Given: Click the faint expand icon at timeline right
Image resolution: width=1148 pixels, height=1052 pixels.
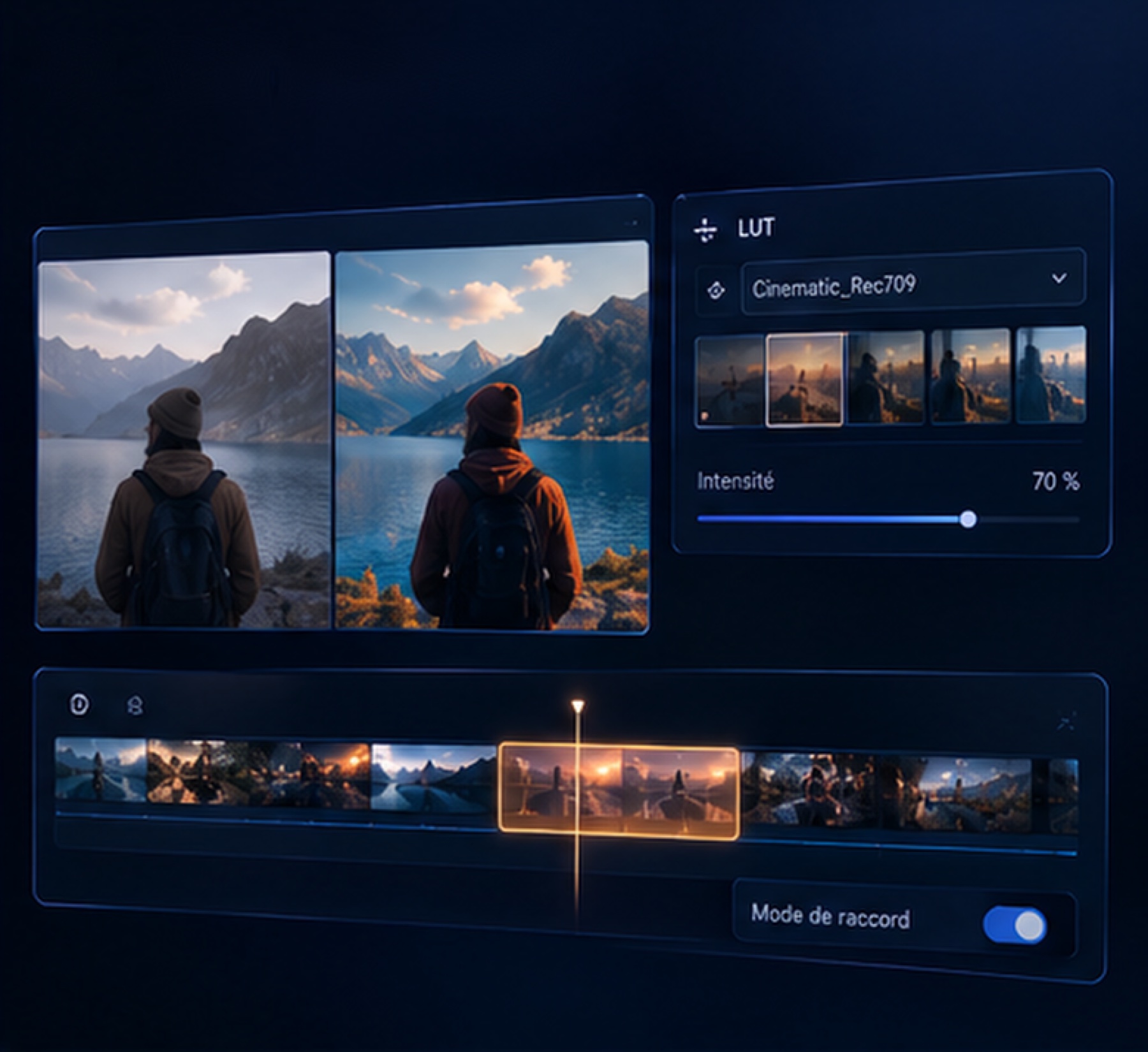Looking at the screenshot, I should click(1066, 722).
